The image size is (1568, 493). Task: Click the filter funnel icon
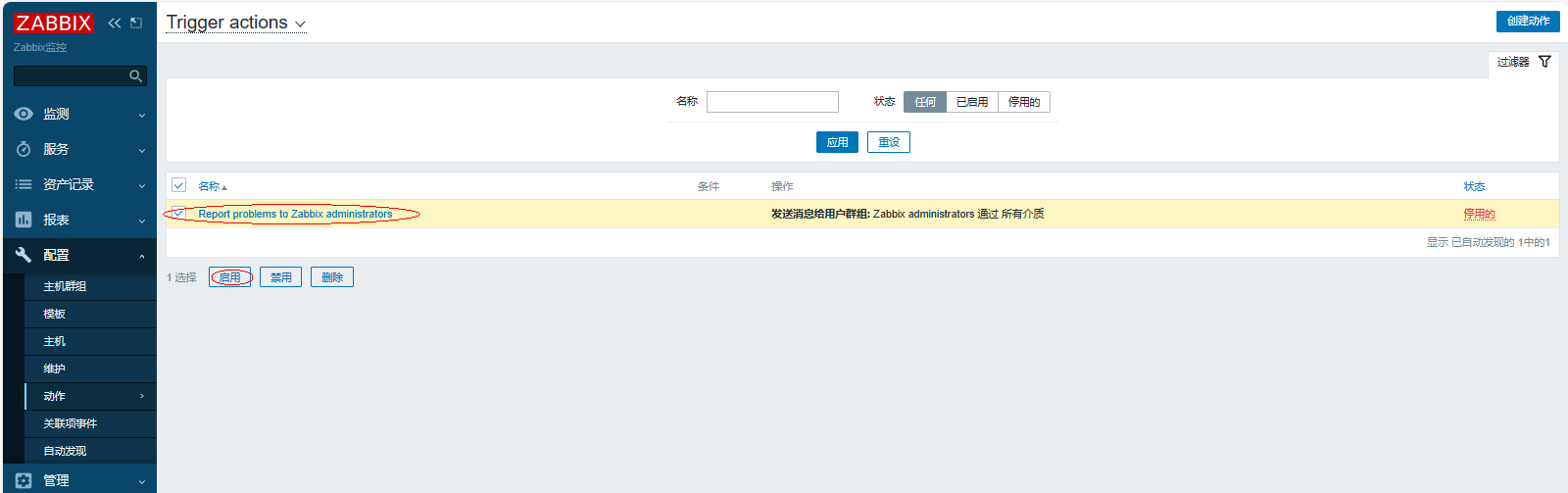coord(1544,62)
